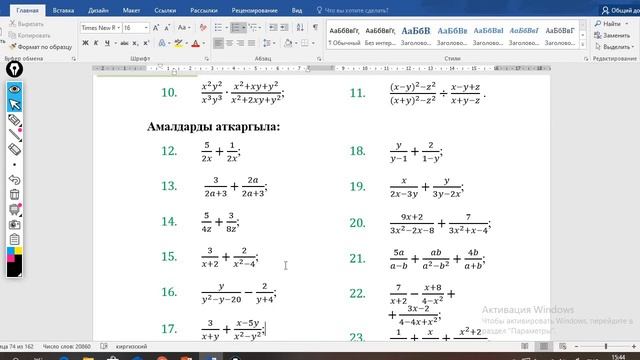Take a snapshot with the camera icon

(x=14, y=224)
